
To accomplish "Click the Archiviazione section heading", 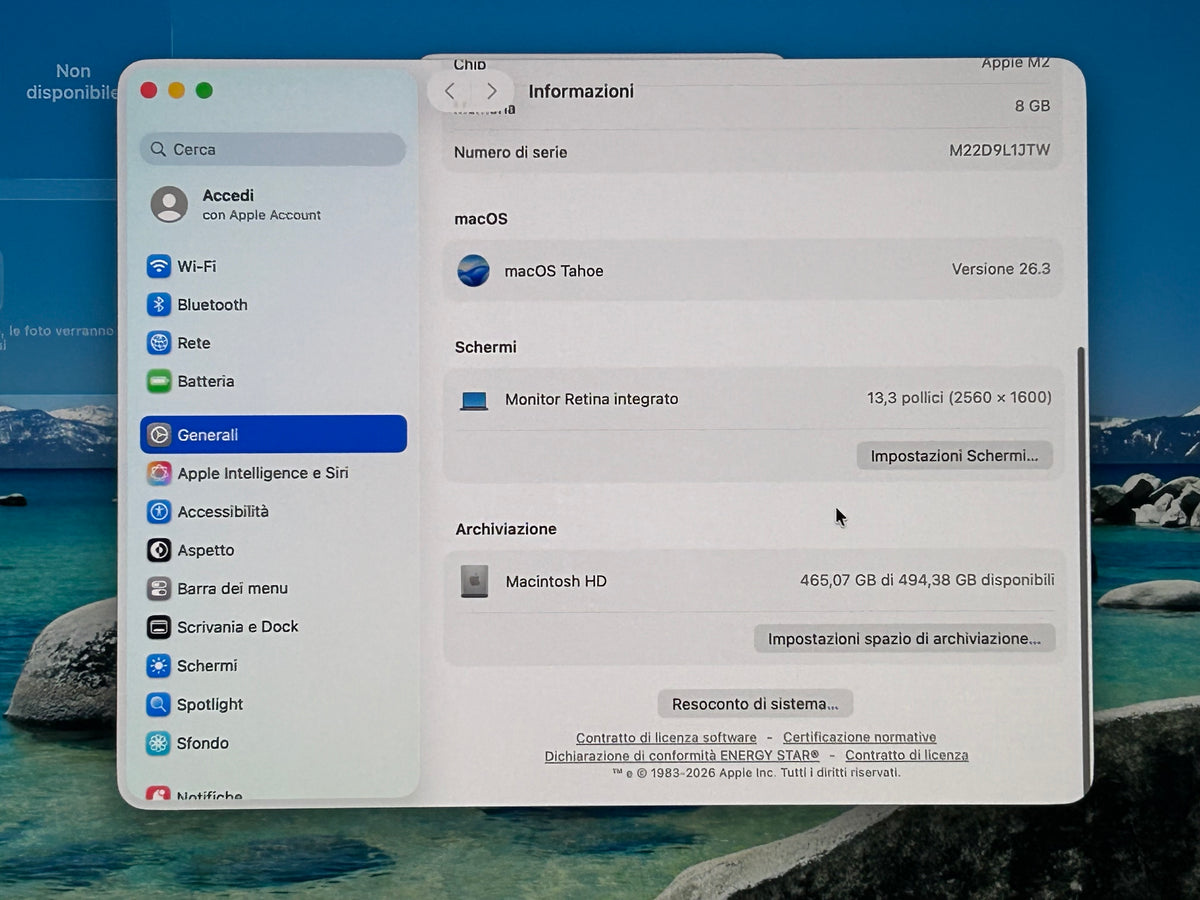I will tap(506, 529).
